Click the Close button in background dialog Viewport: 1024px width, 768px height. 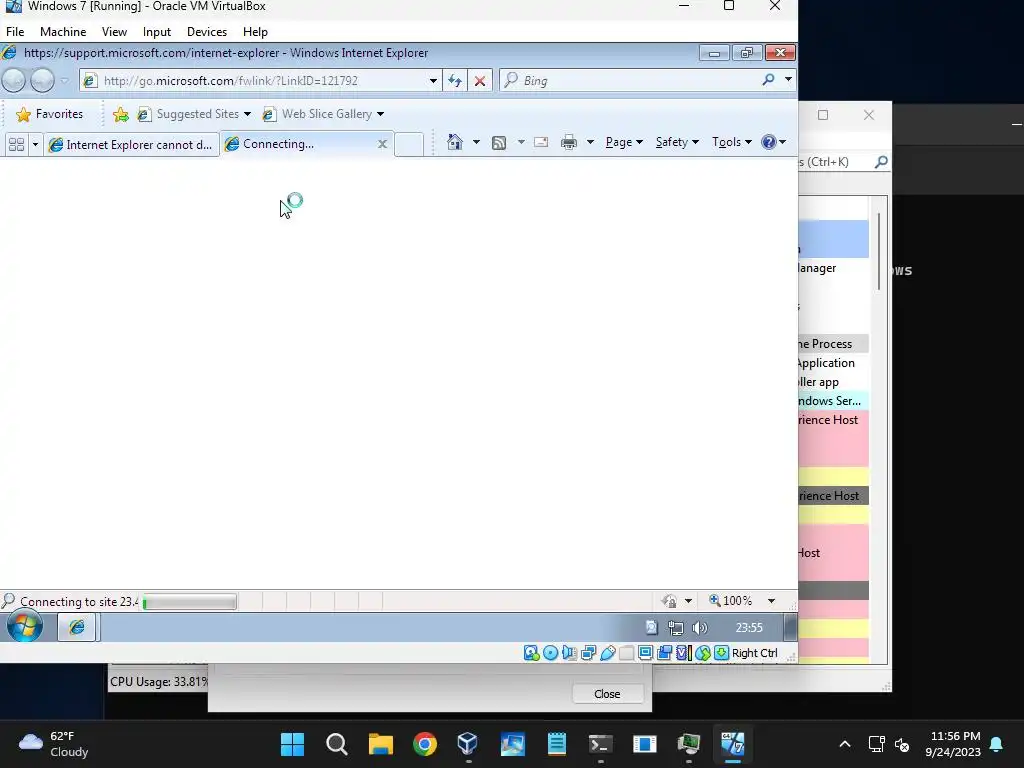[607, 694]
